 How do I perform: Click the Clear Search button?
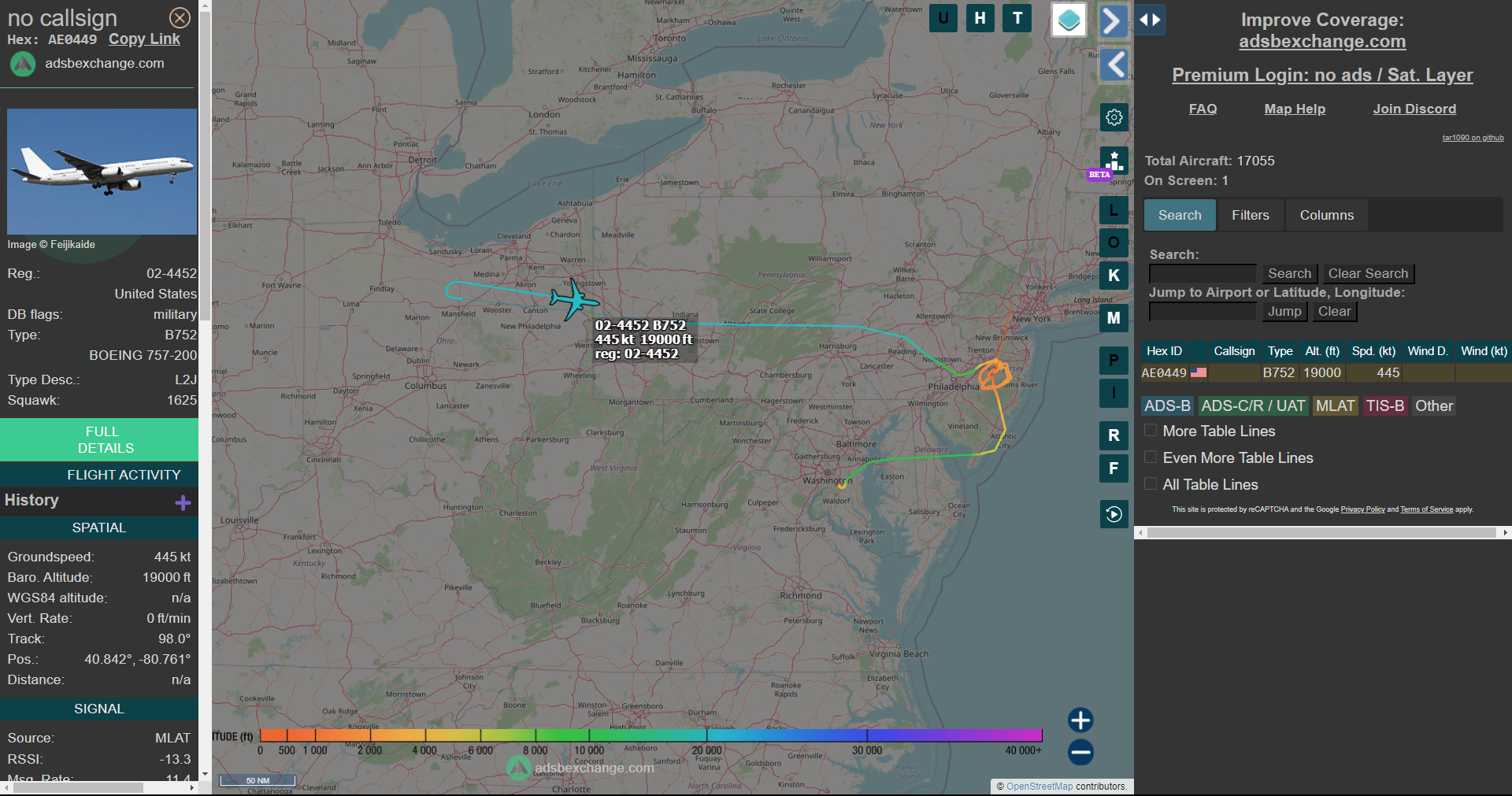[1368, 273]
